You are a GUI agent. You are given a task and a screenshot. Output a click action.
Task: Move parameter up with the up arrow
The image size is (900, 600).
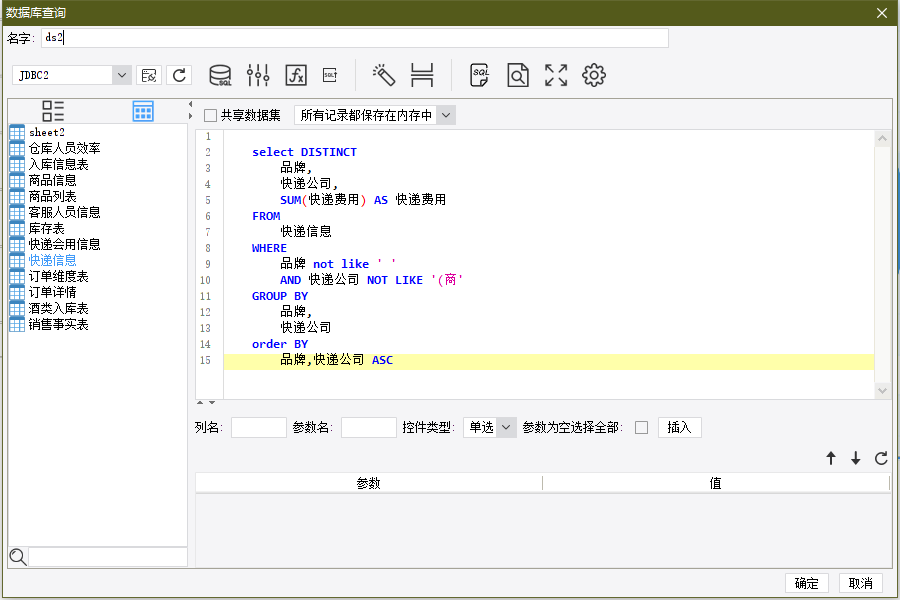[x=831, y=458]
